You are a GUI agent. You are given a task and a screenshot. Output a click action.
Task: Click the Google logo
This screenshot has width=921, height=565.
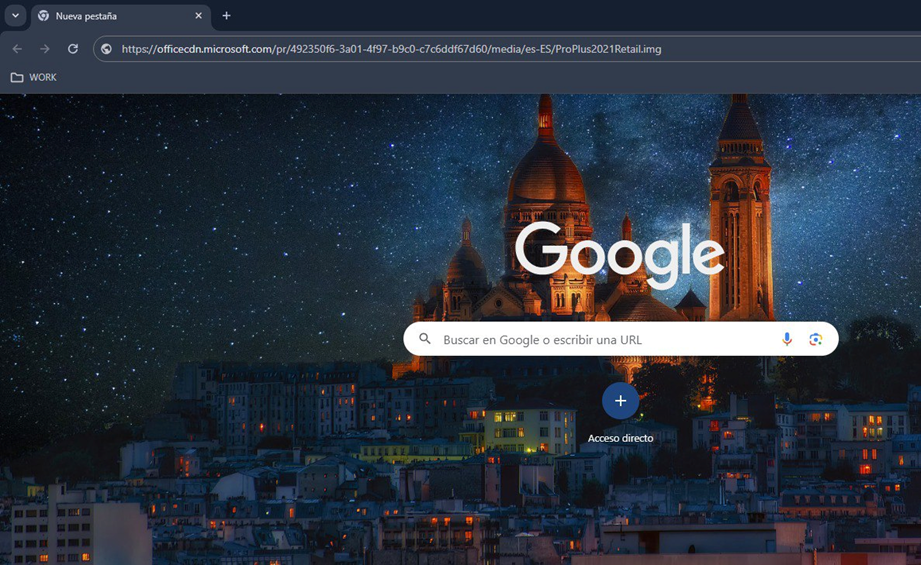(619, 253)
